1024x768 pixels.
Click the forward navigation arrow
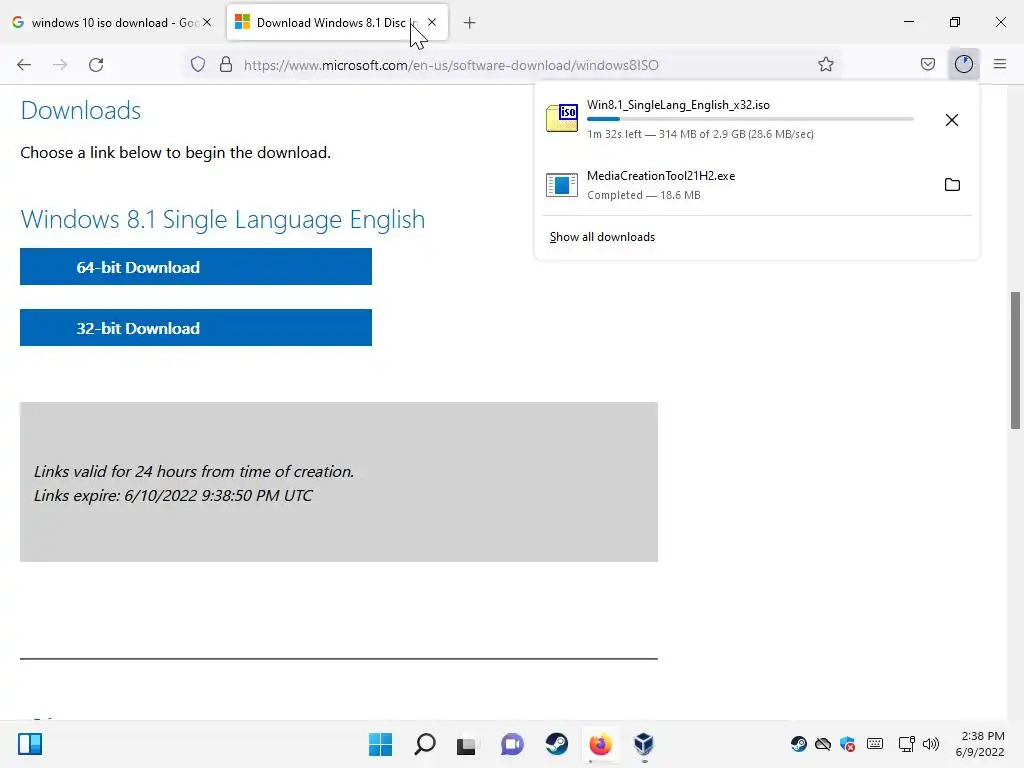pos(60,65)
